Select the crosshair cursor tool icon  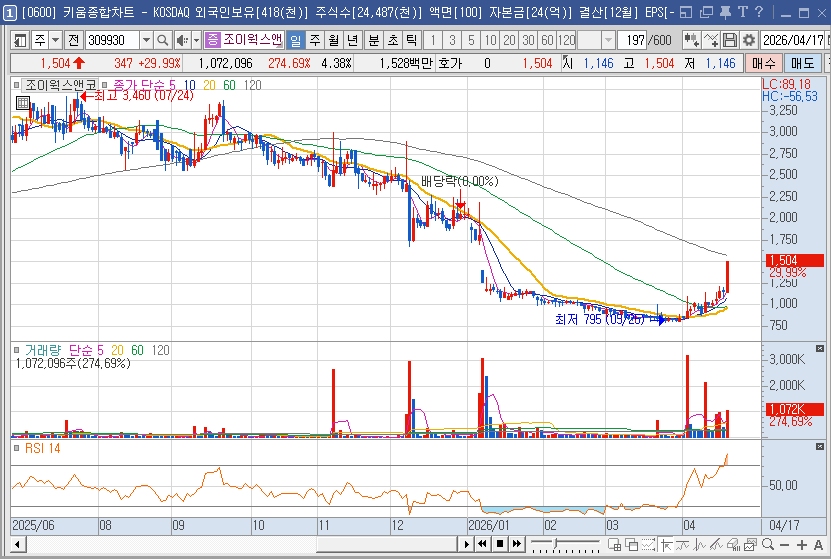[x=666, y=544]
